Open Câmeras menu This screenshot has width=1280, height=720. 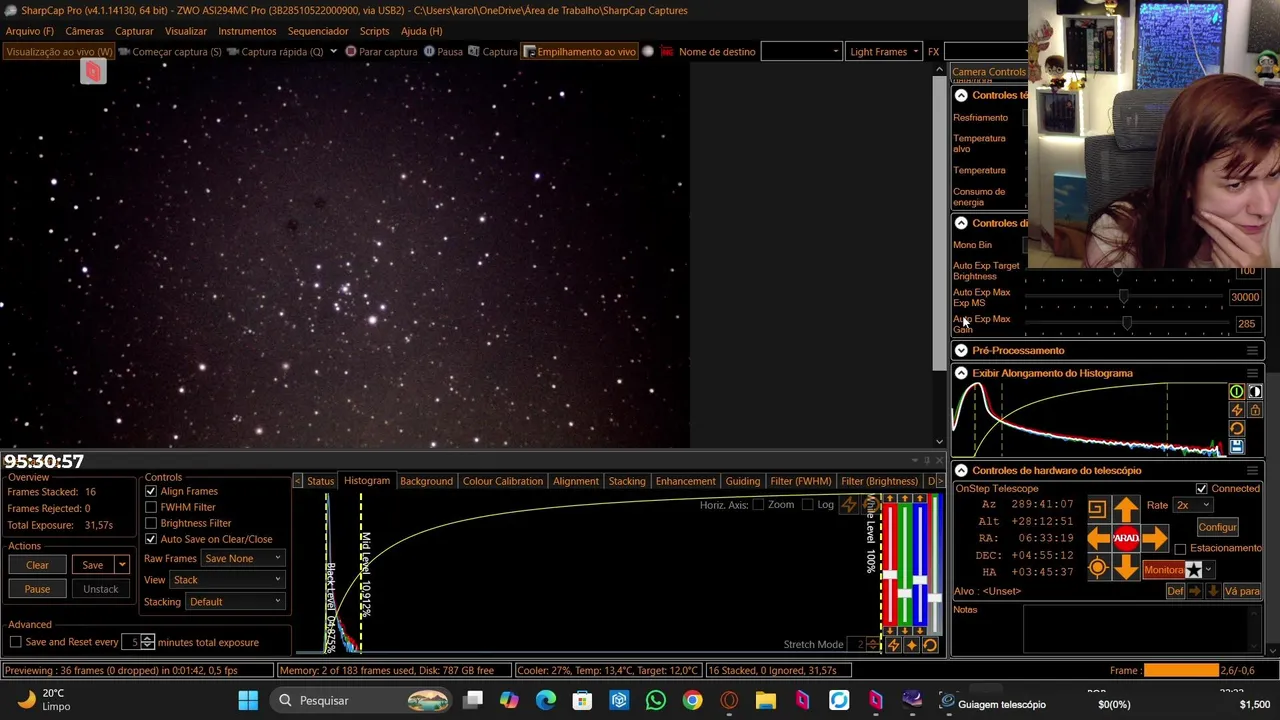(84, 31)
